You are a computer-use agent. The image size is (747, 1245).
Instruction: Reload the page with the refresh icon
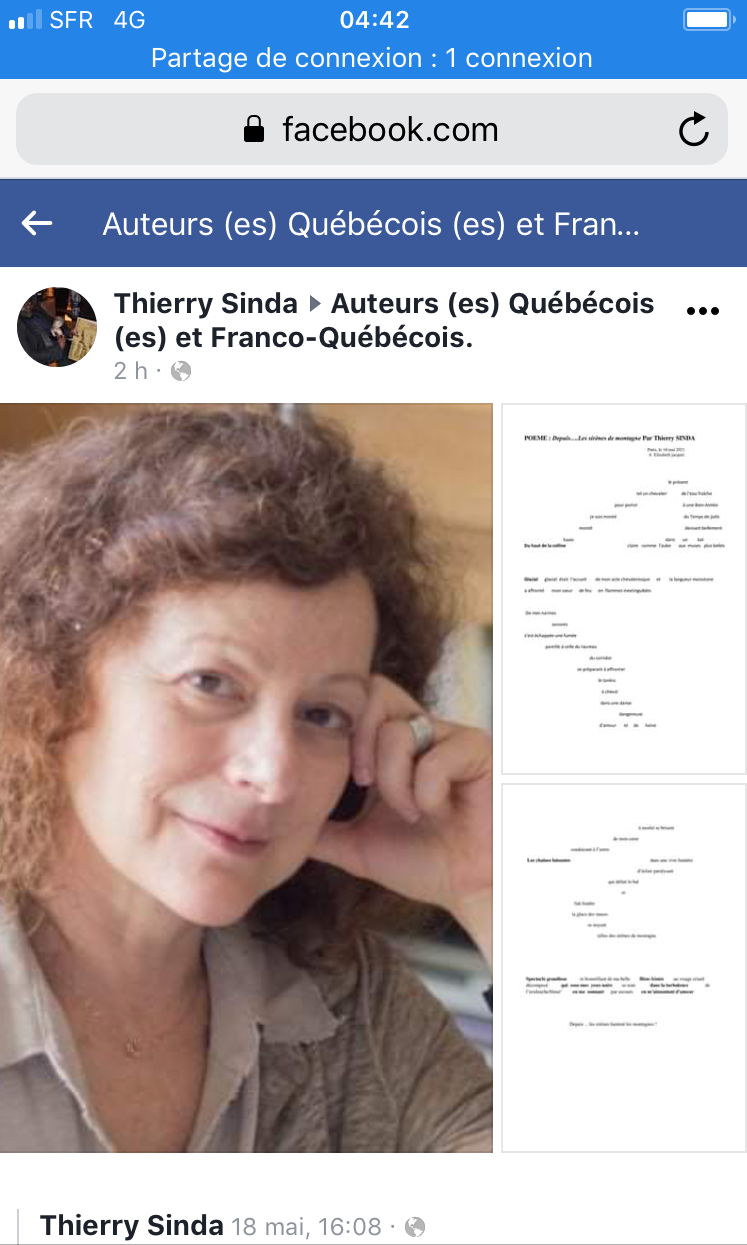coord(693,129)
